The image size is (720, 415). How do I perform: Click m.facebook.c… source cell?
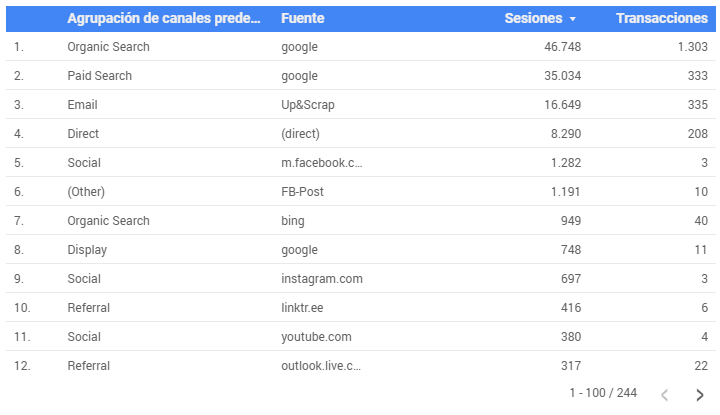tap(321, 163)
